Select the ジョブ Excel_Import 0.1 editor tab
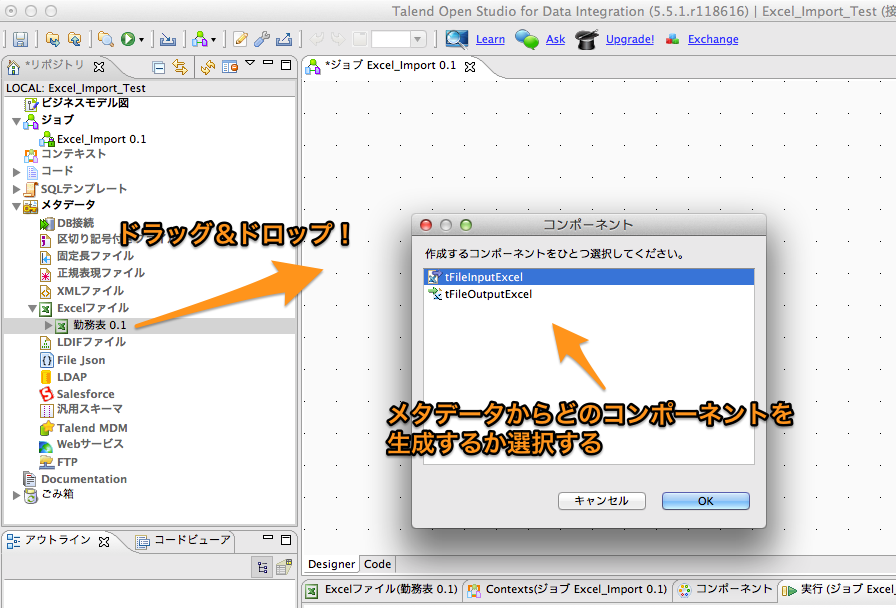896x608 pixels. (x=390, y=66)
